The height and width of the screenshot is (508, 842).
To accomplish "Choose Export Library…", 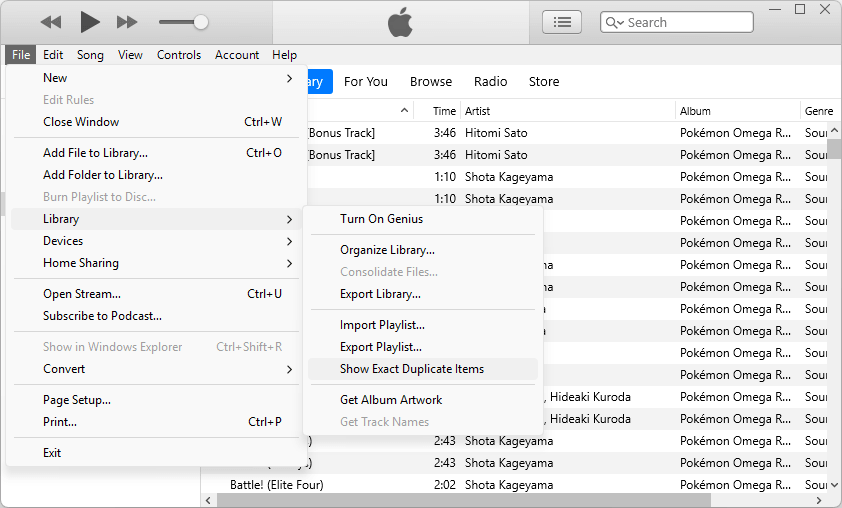I will [x=423, y=294].
